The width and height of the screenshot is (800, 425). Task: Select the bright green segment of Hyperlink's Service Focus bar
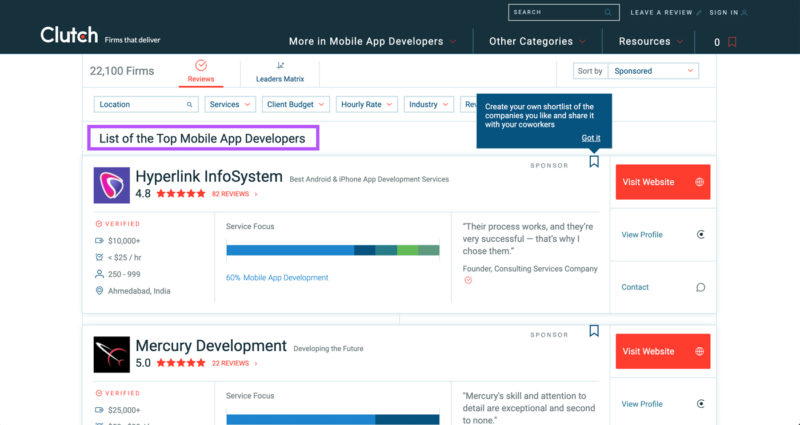407,250
